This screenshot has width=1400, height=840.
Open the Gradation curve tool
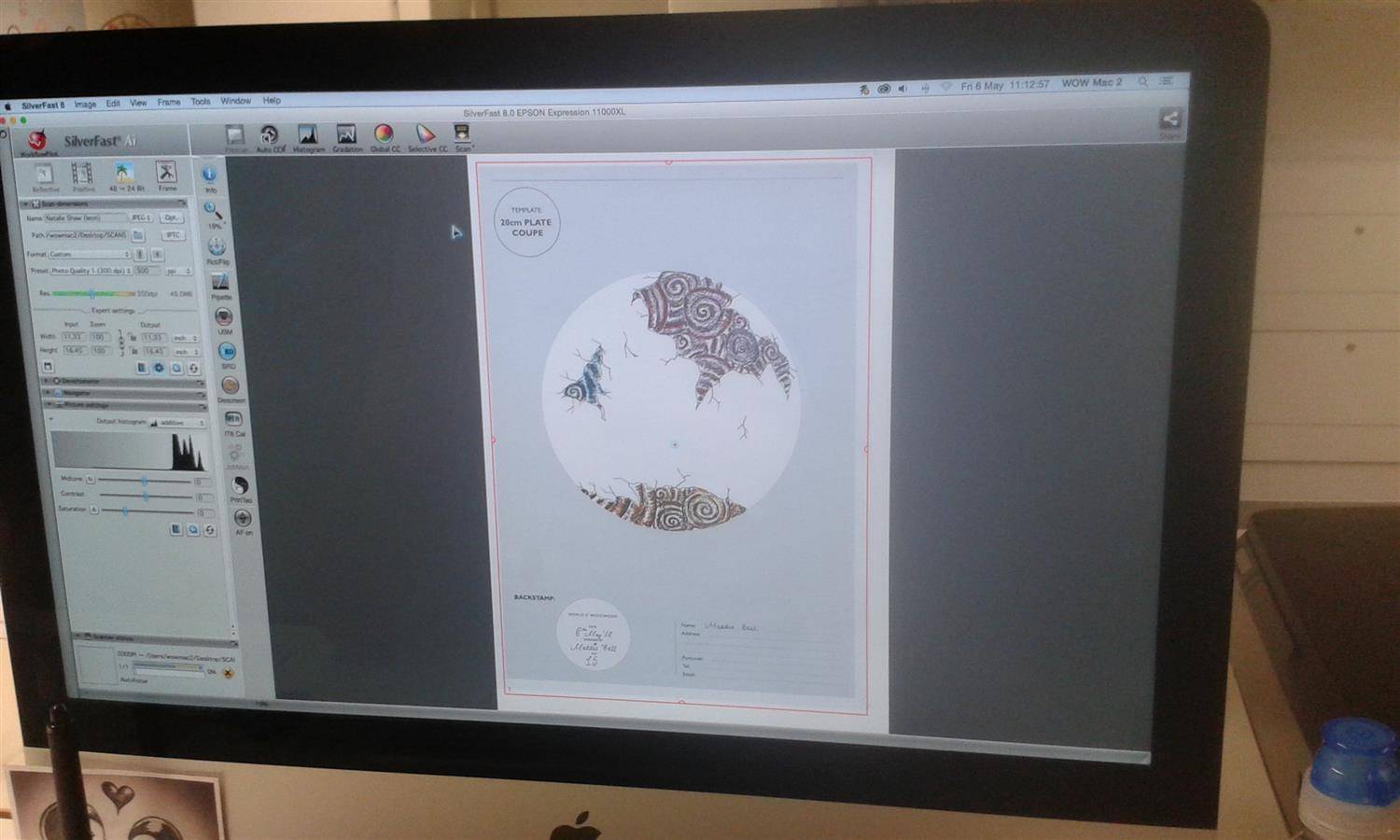[x=346, y=136]
